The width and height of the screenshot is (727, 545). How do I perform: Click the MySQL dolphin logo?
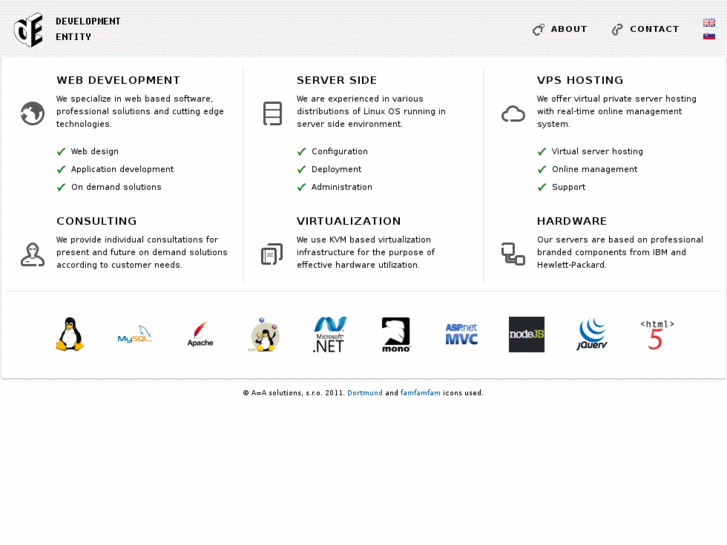(134, 334)
